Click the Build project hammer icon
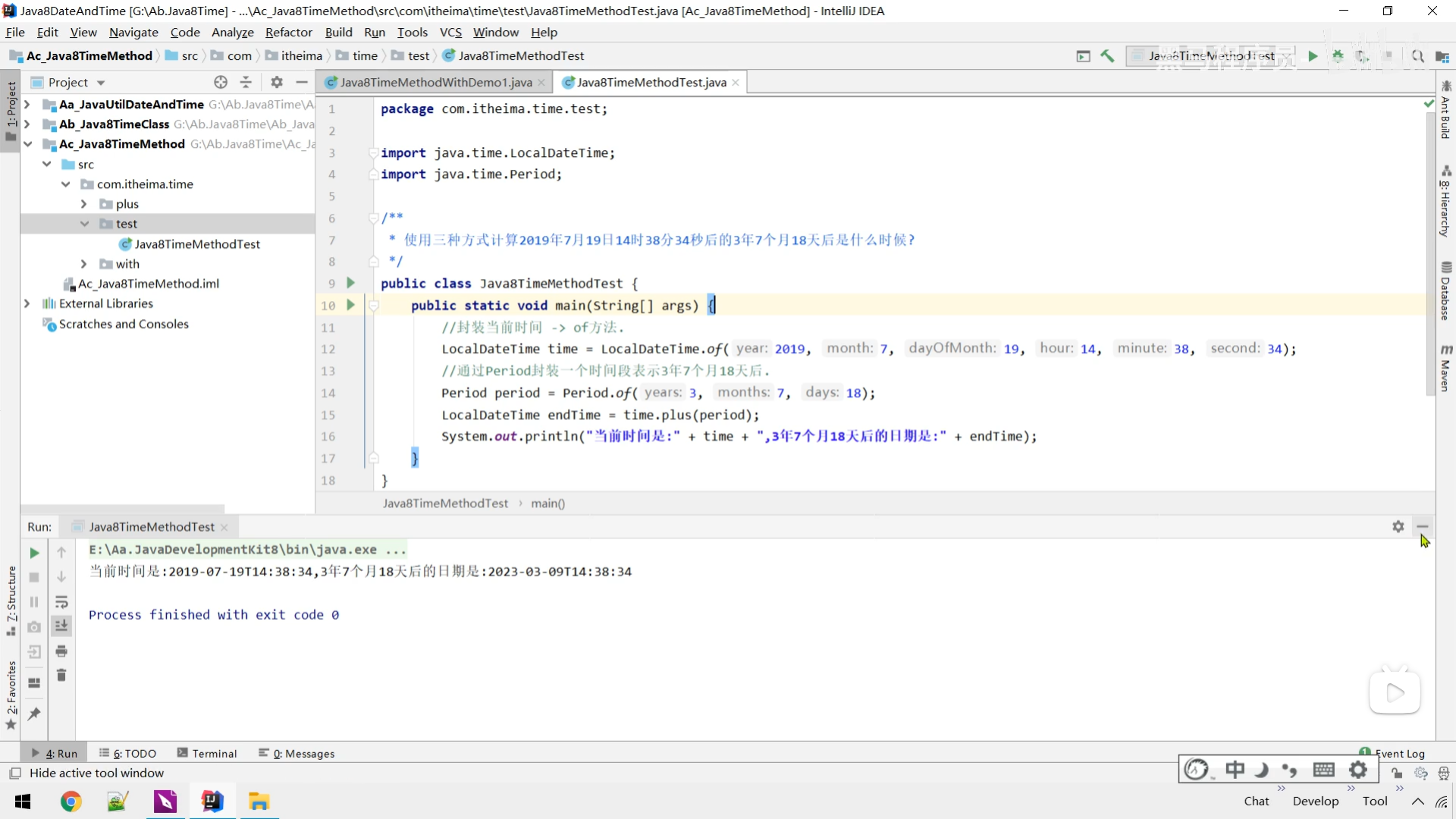The width and height of the screenshot is (1456, 819). (1107, 55)
